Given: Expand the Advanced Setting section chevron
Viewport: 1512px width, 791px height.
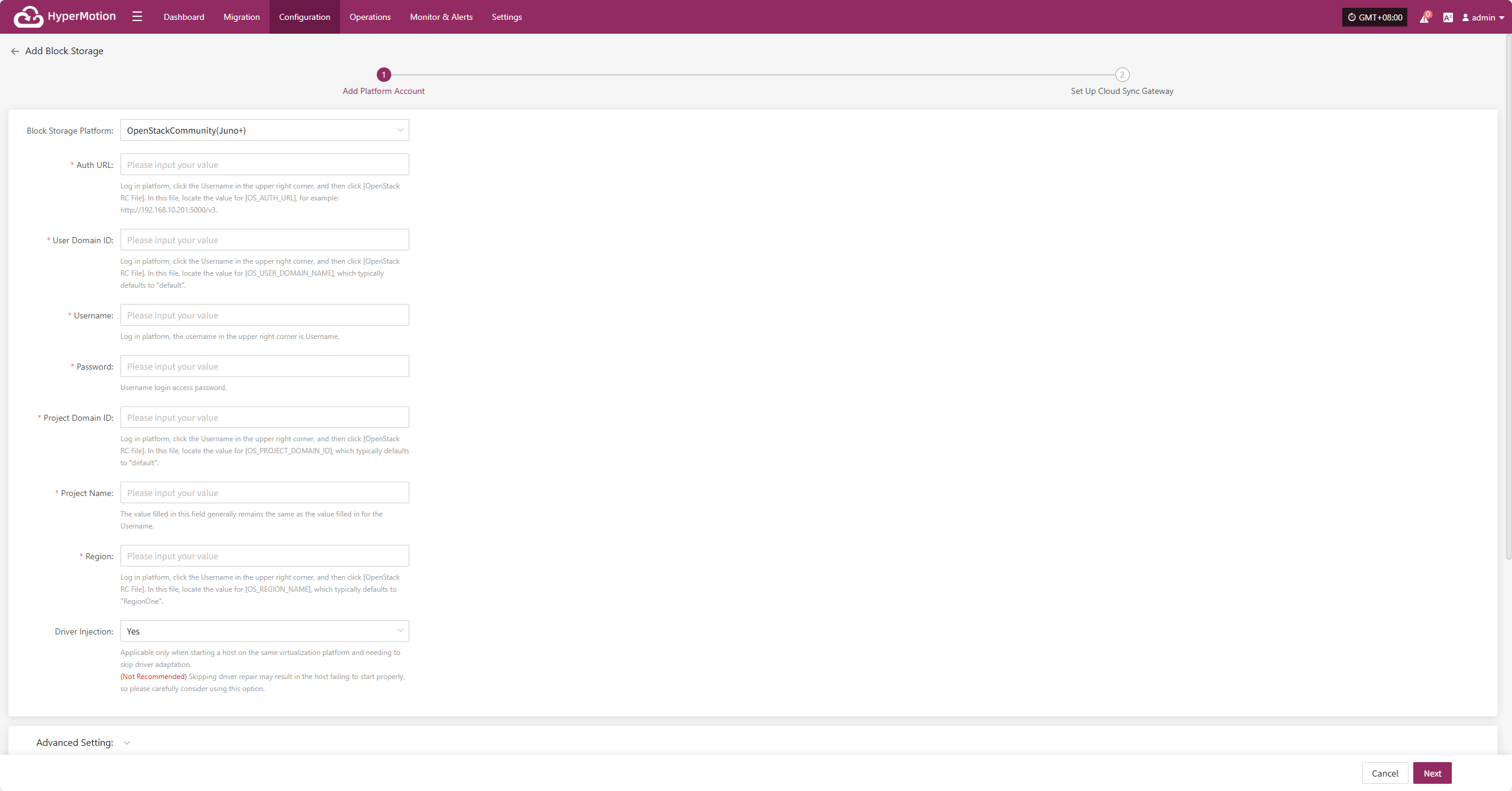Looking at the screenshot, I should point(127,743).
